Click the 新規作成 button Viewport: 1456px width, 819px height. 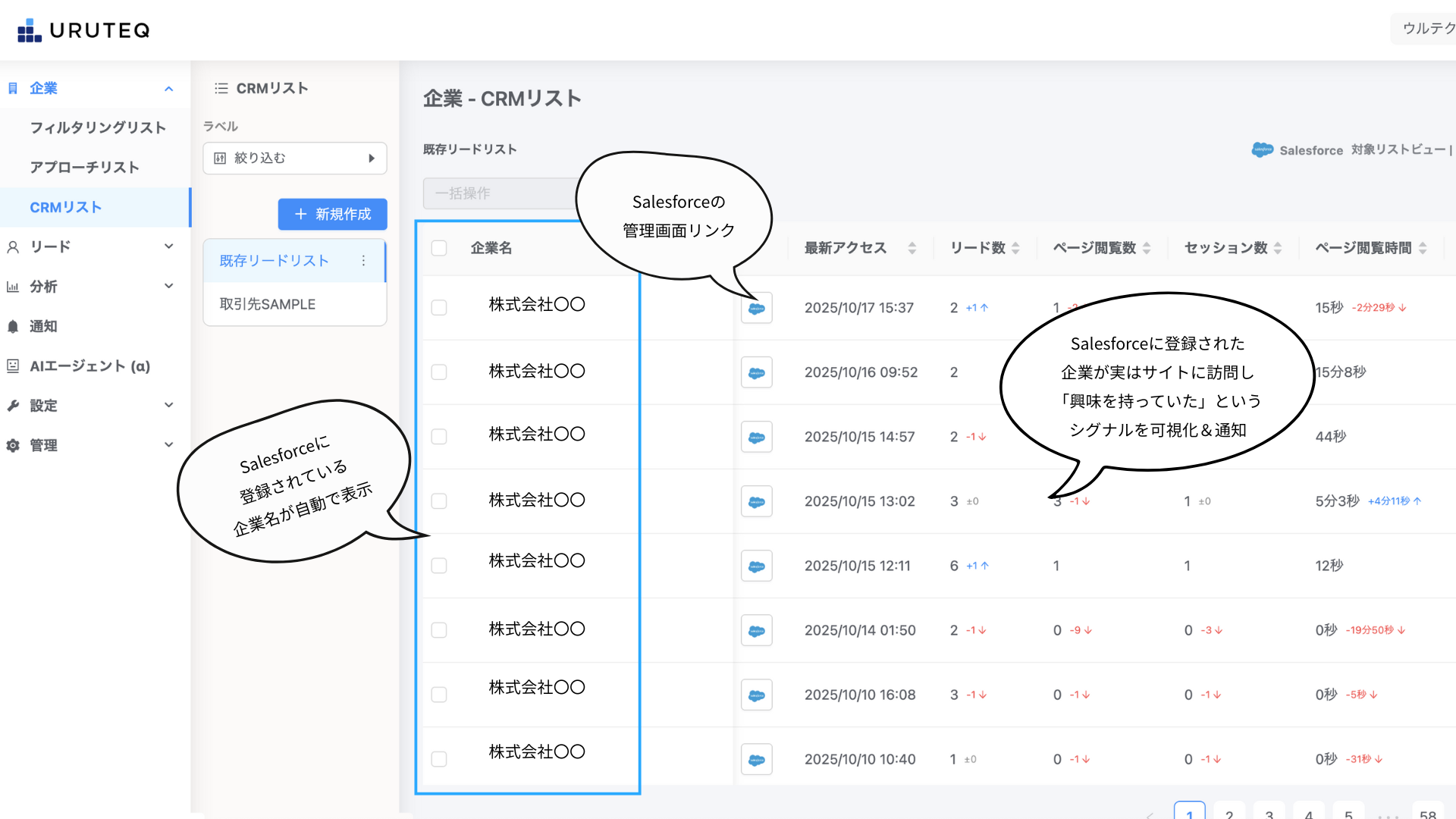pyautogui.click(x=332, y=215)
